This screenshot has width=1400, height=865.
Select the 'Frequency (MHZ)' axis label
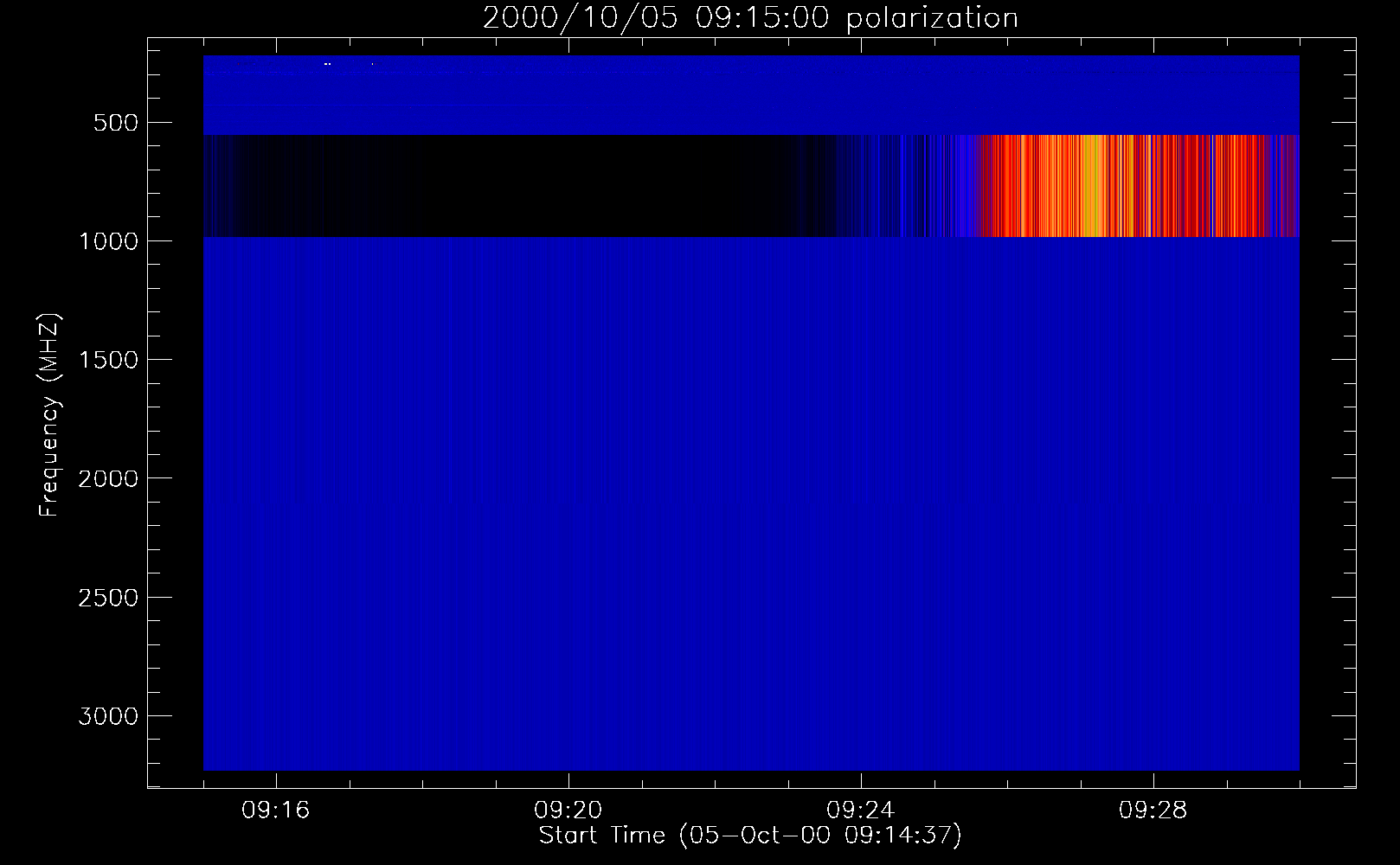point(50,415)
